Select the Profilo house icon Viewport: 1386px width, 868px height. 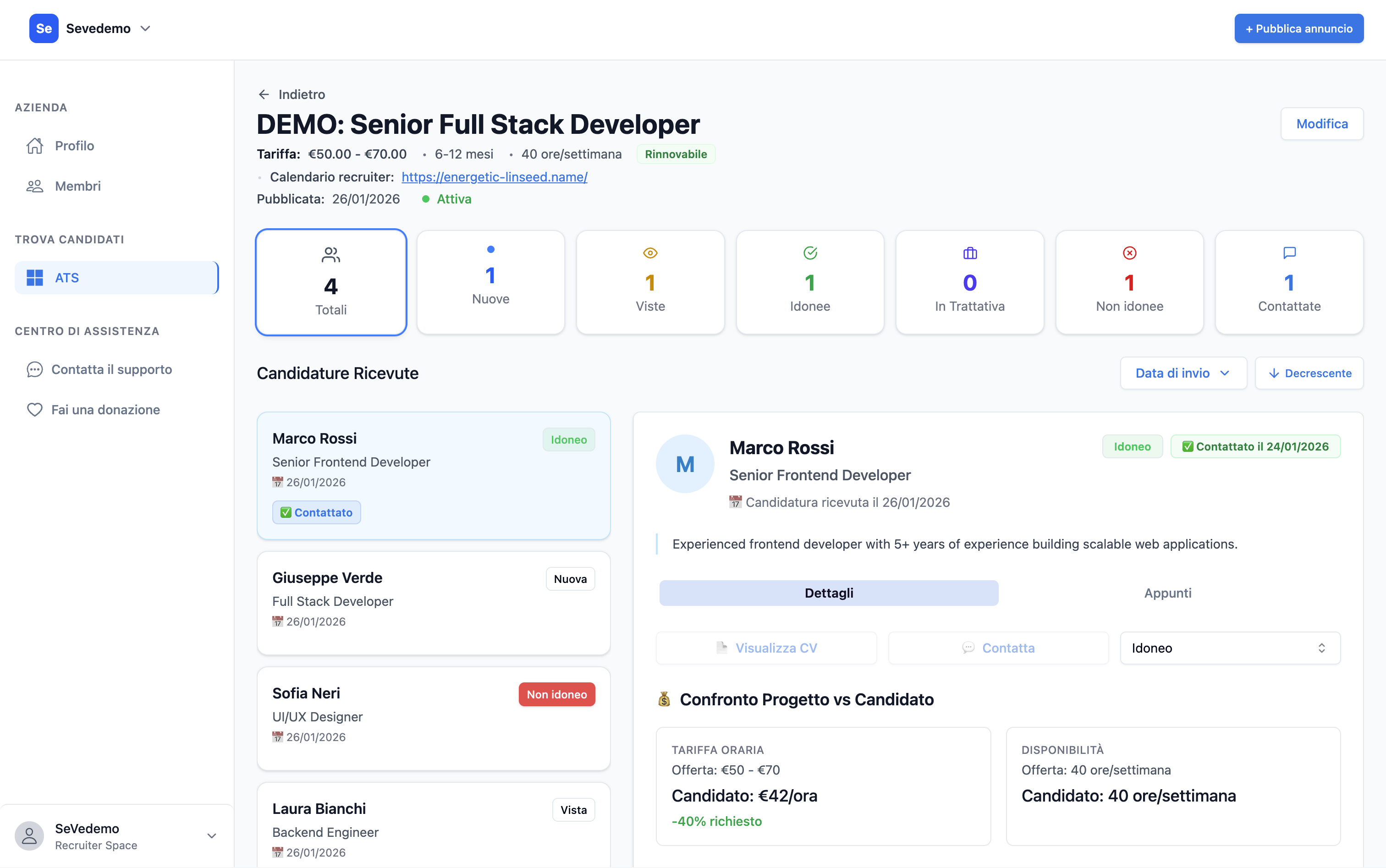[34, 145]
